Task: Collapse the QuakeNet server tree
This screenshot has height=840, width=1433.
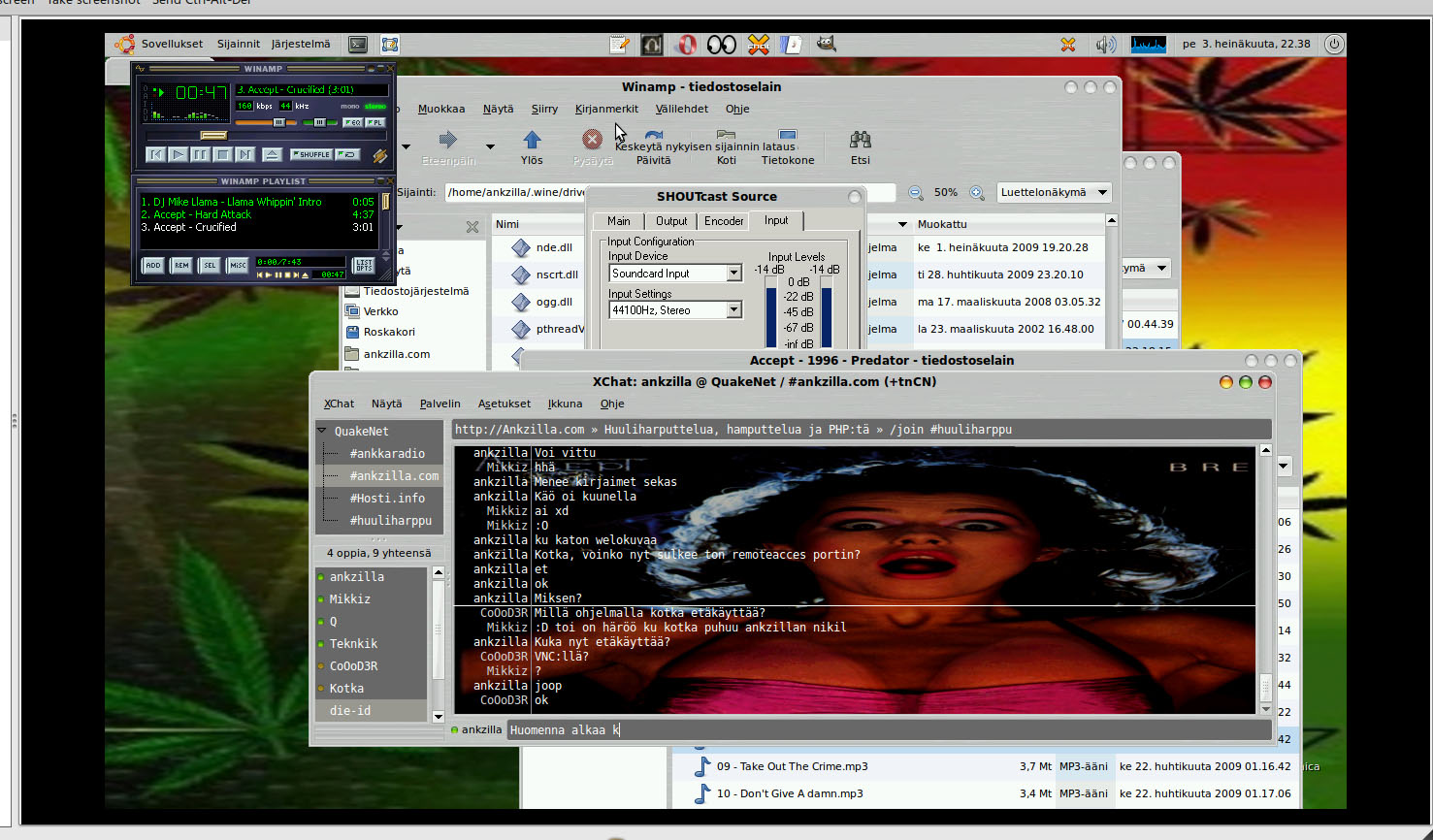Action: tap(322, 431)
